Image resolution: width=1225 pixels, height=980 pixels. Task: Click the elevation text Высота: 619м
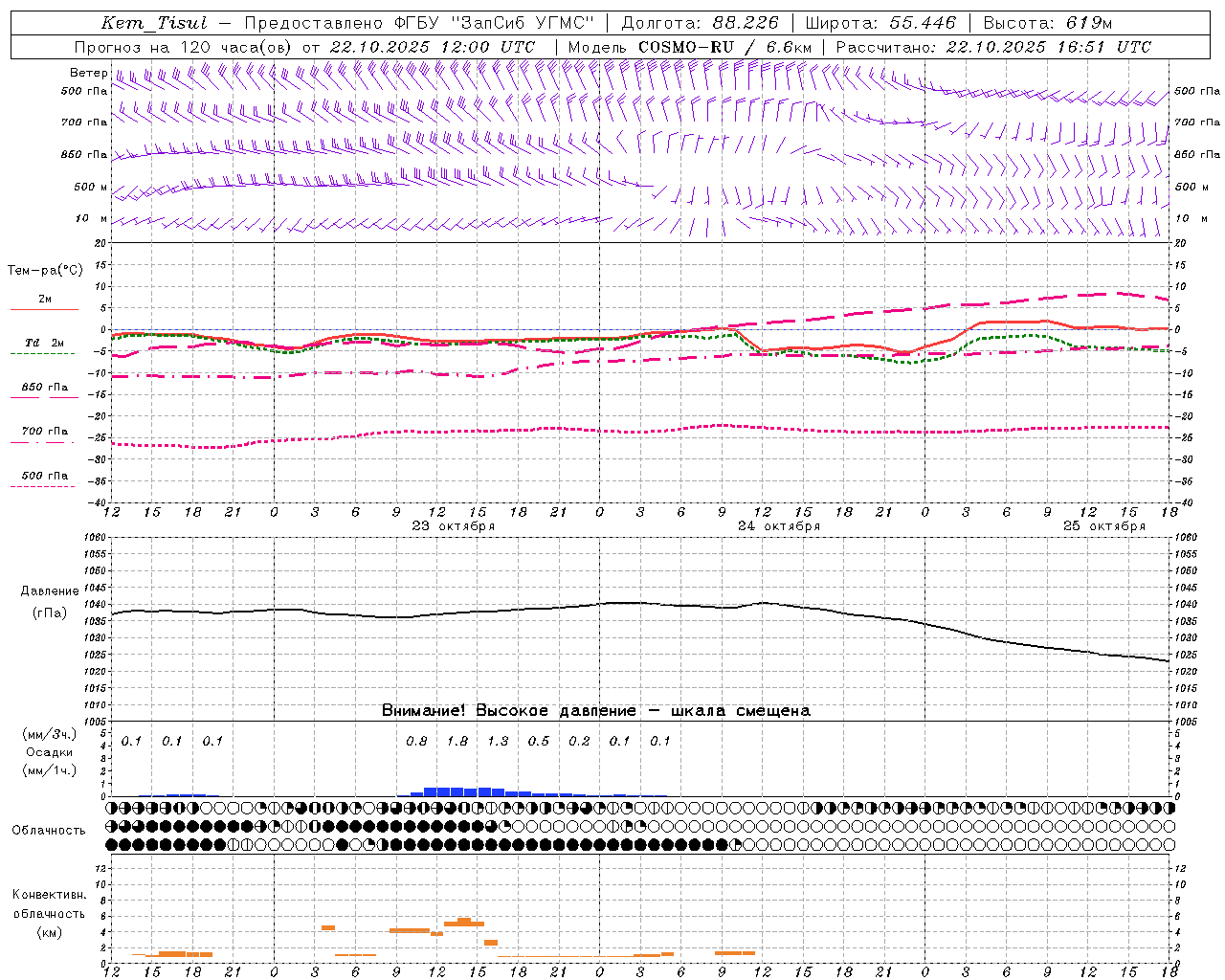pos(1048,23)
